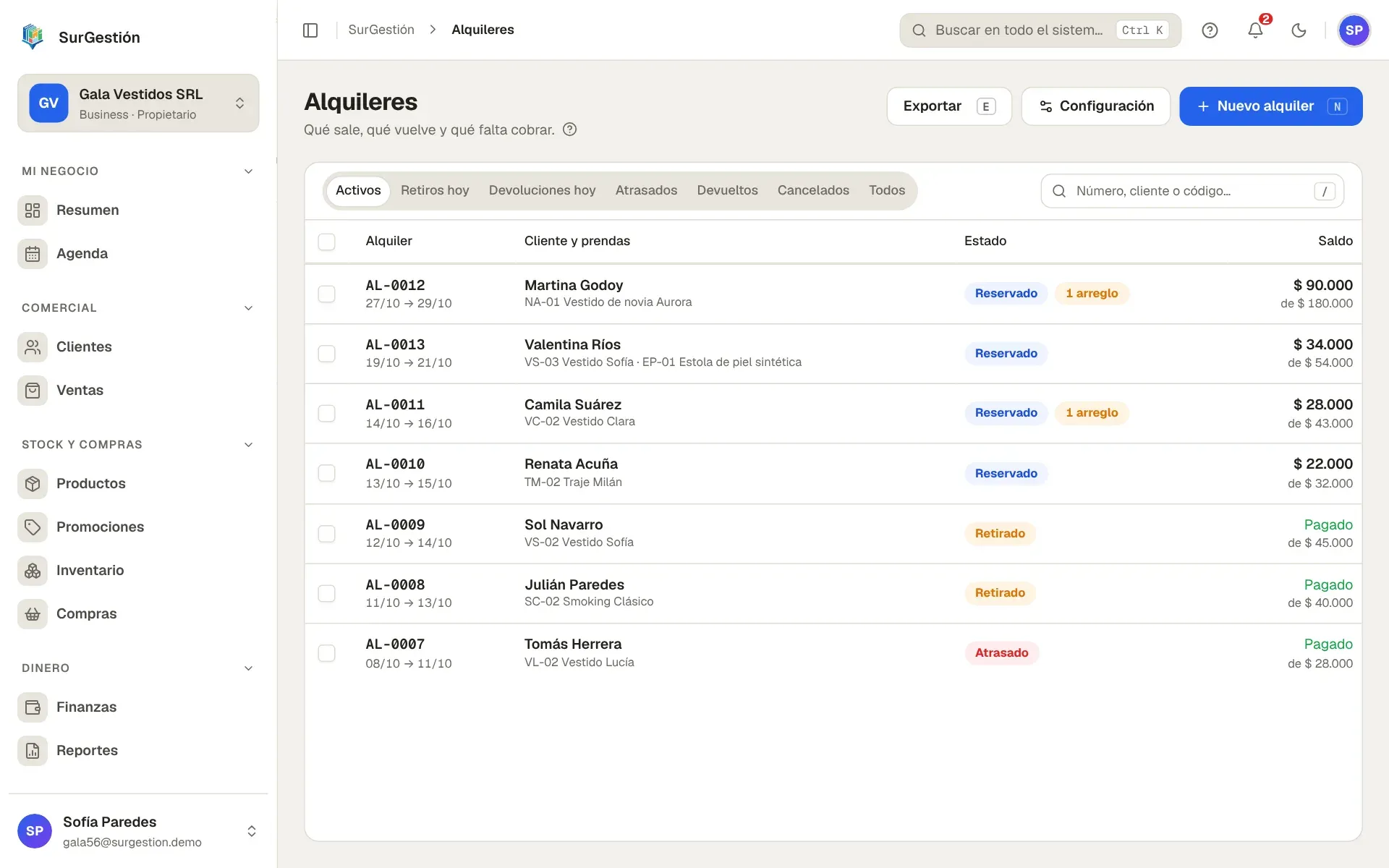The width and height of the screenshot is (1389, 868).
Task: Check the AL-0012 Martina Godoy row checkbox
Action: (x=327, y=294)
